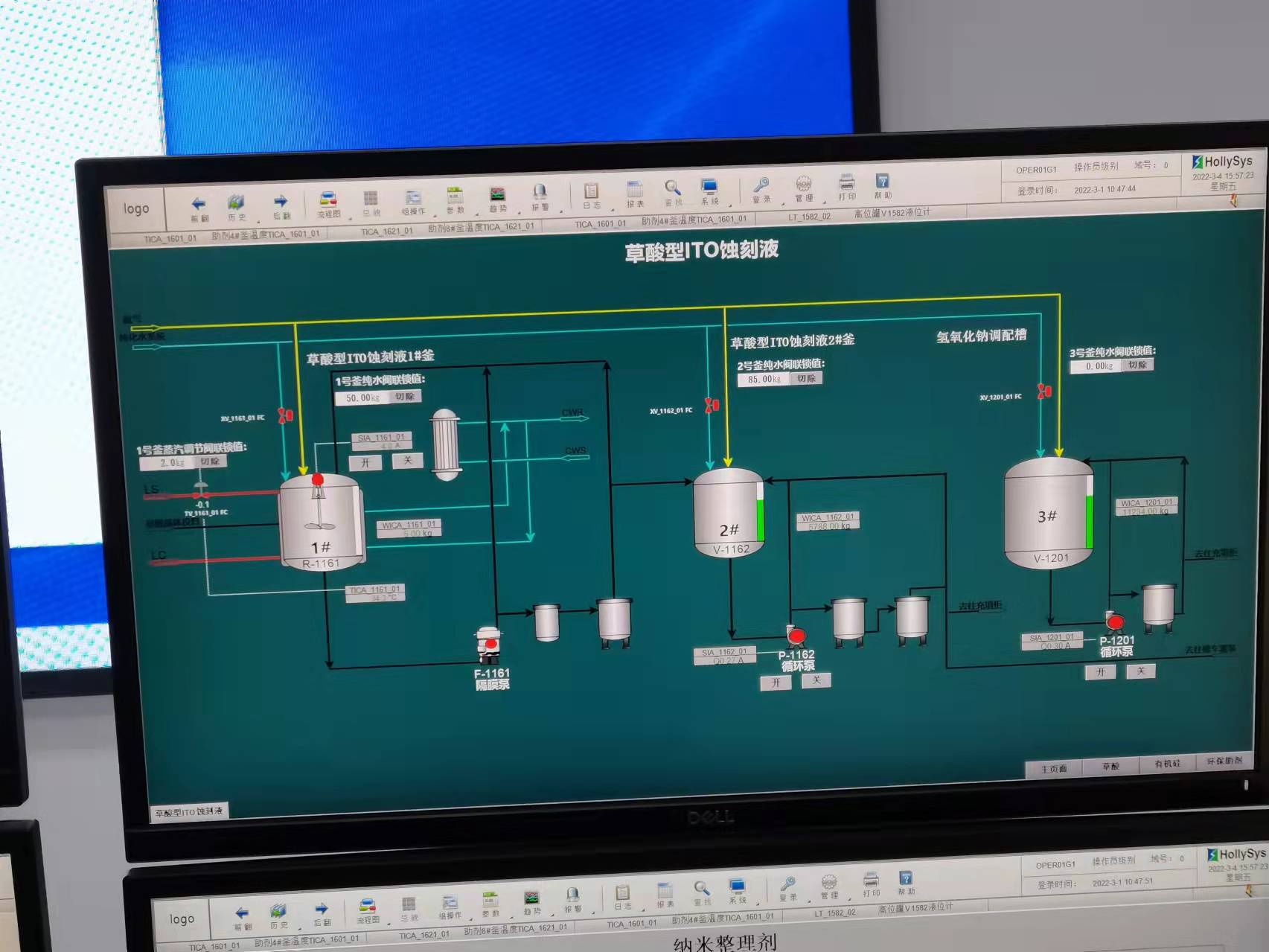Edit the 50.00kg interlock value field
Screen dimensions: 1269x952
pos(362,398)
